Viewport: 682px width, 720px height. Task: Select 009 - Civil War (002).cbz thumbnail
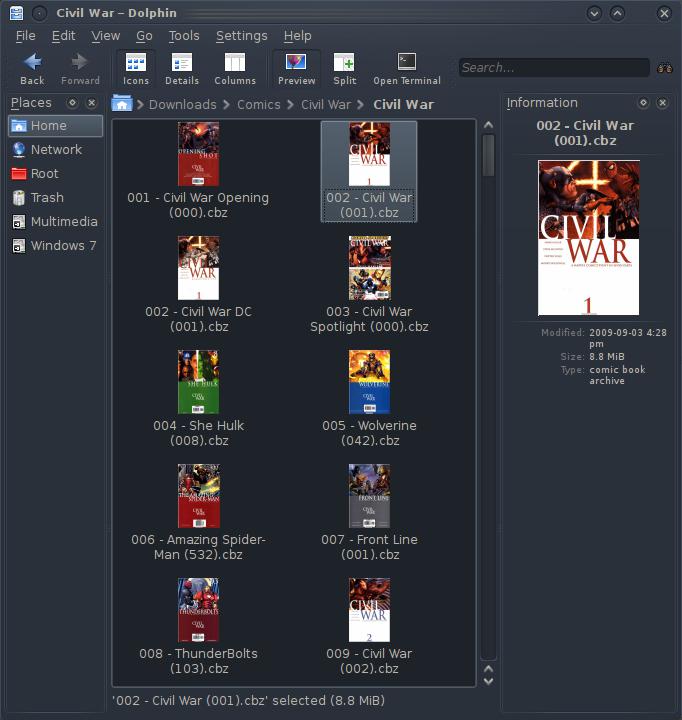coord(369,610)
